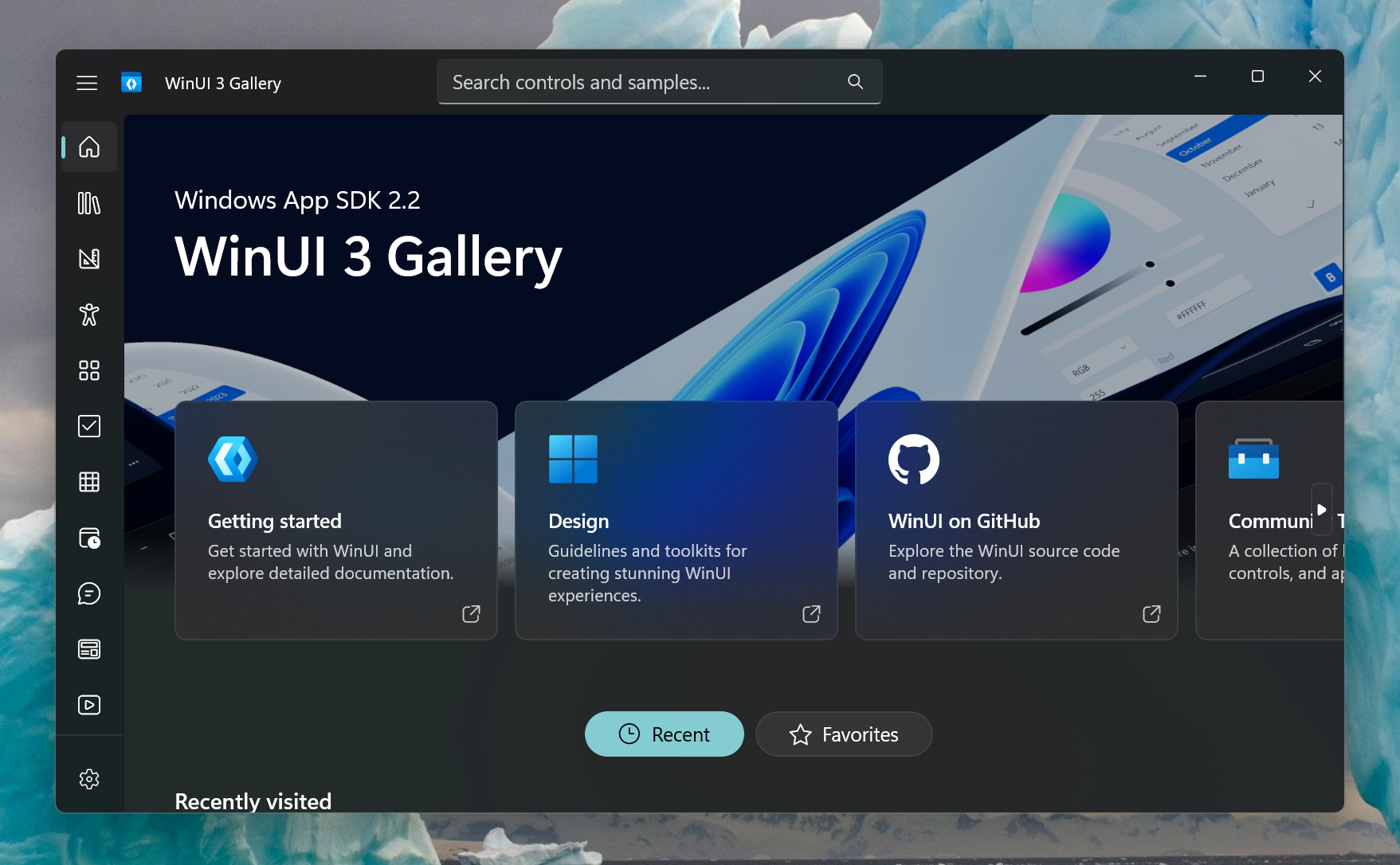Minimize the WinUI 3 Gallery window
Viewport: 1400px width, 865px height.
1200,76
